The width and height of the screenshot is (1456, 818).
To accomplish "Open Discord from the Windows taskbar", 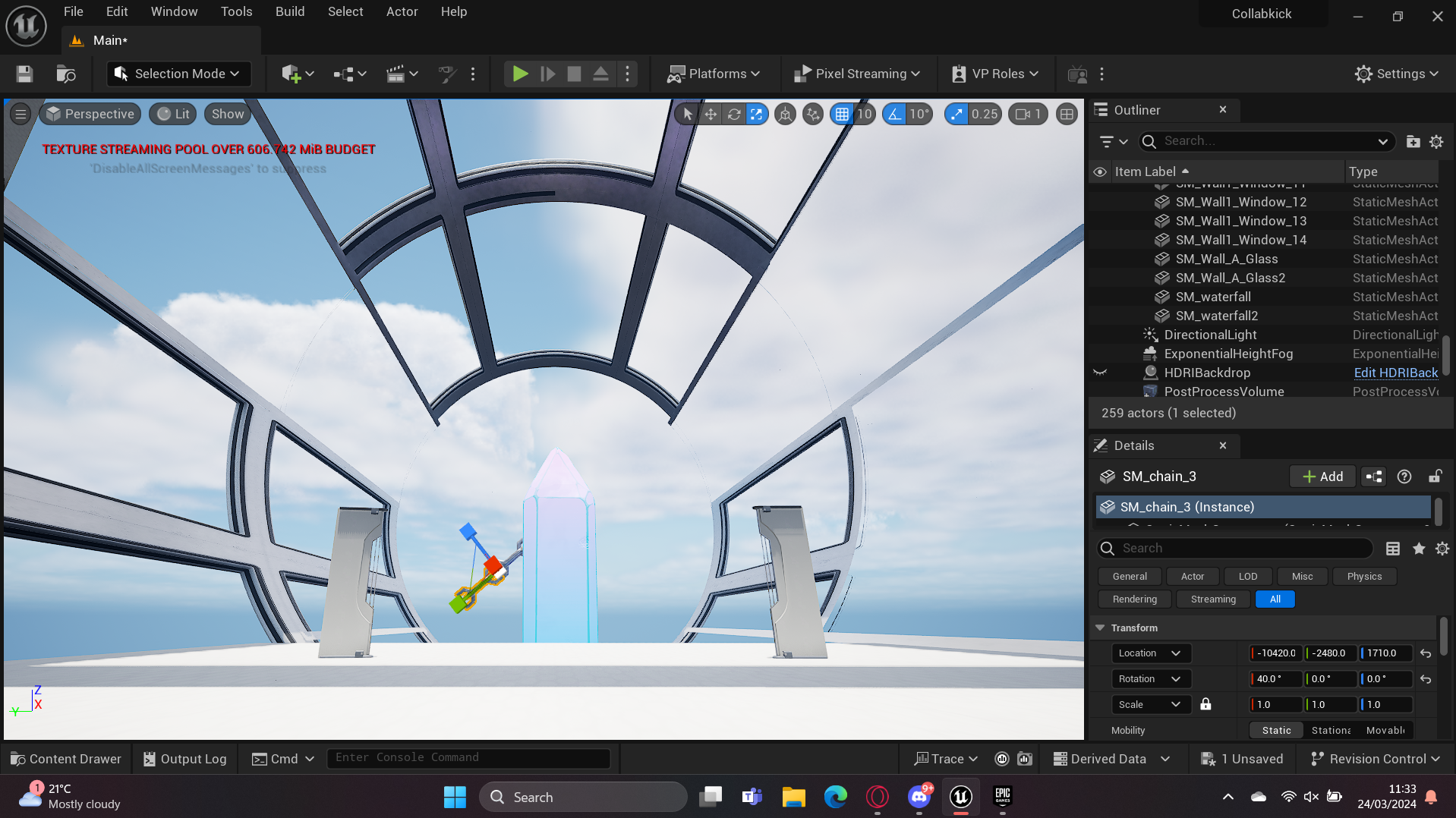I will pos(919,797).
